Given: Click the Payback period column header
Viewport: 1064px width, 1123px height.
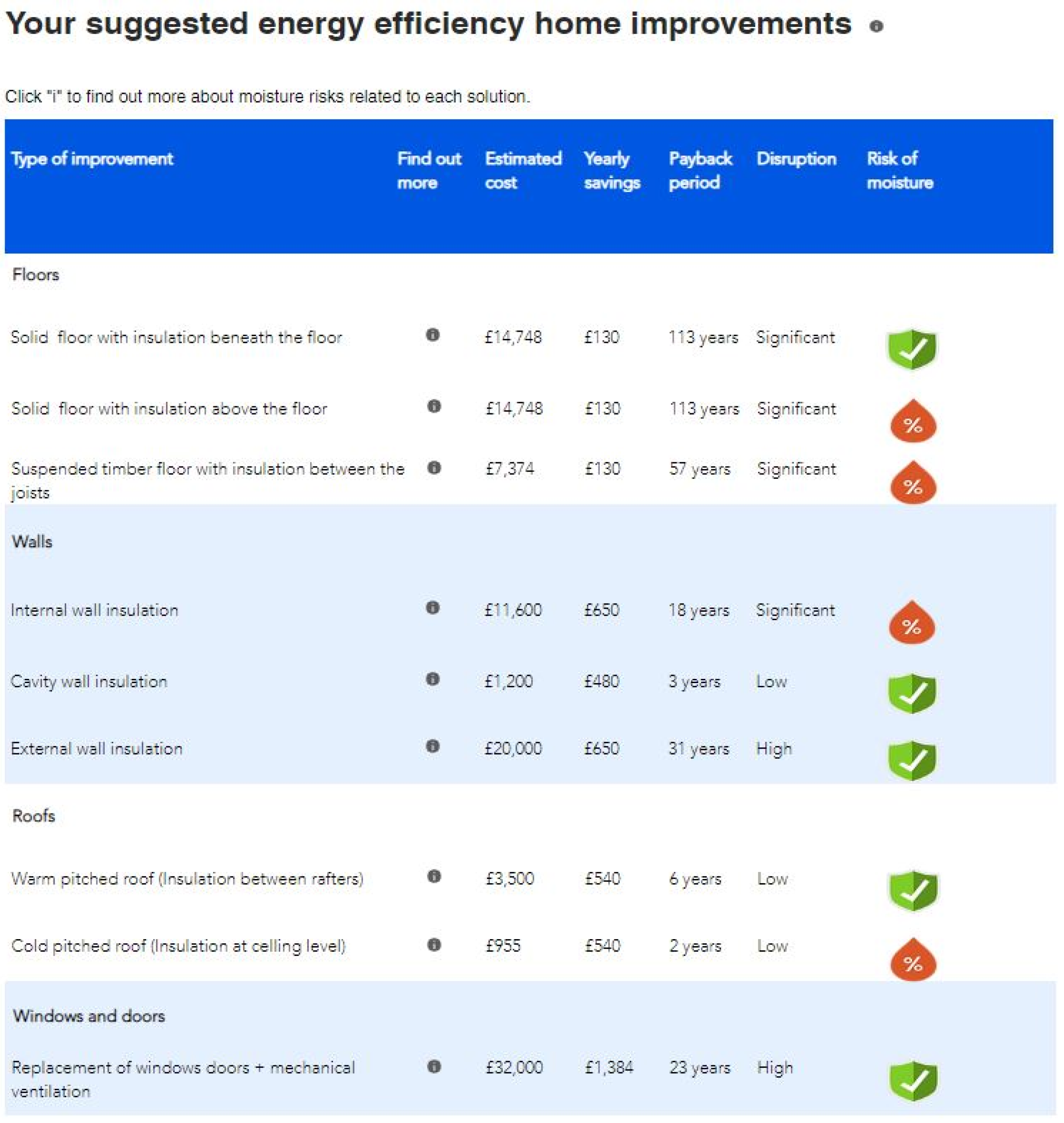Looking at the screenshot, I should 700,170.
